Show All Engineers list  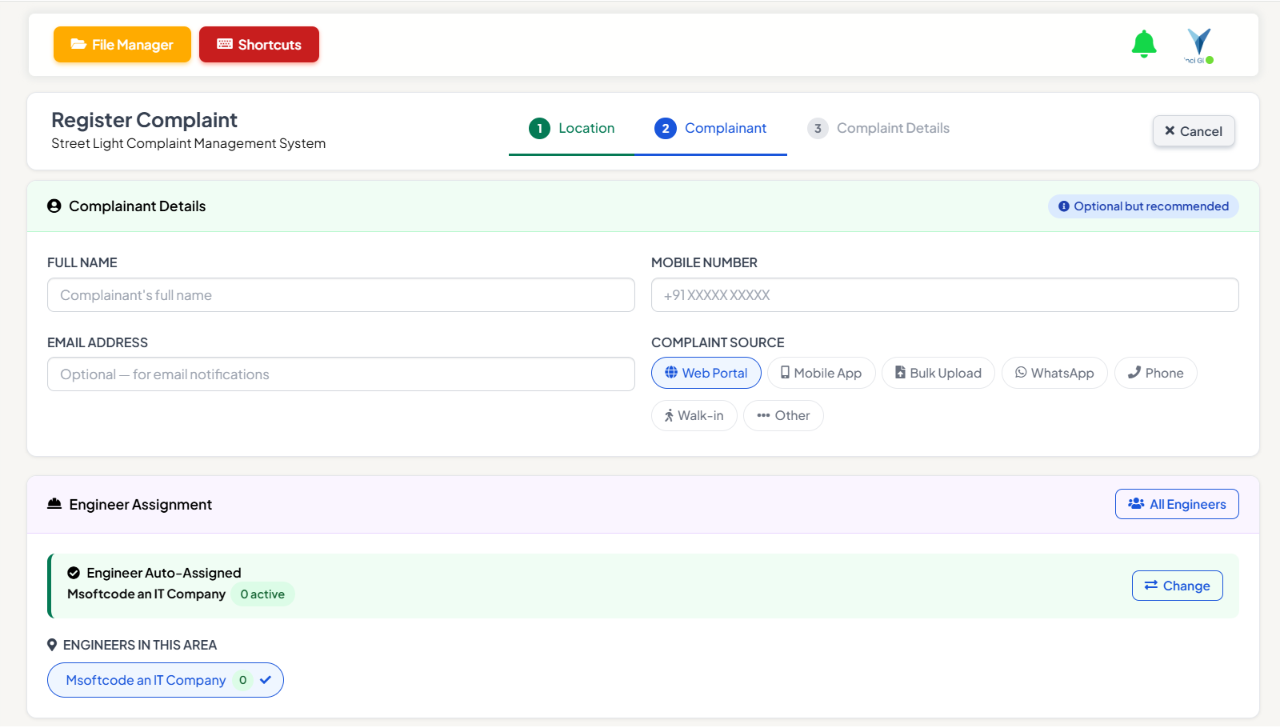pyautogui.click(x=1177, y=504)
